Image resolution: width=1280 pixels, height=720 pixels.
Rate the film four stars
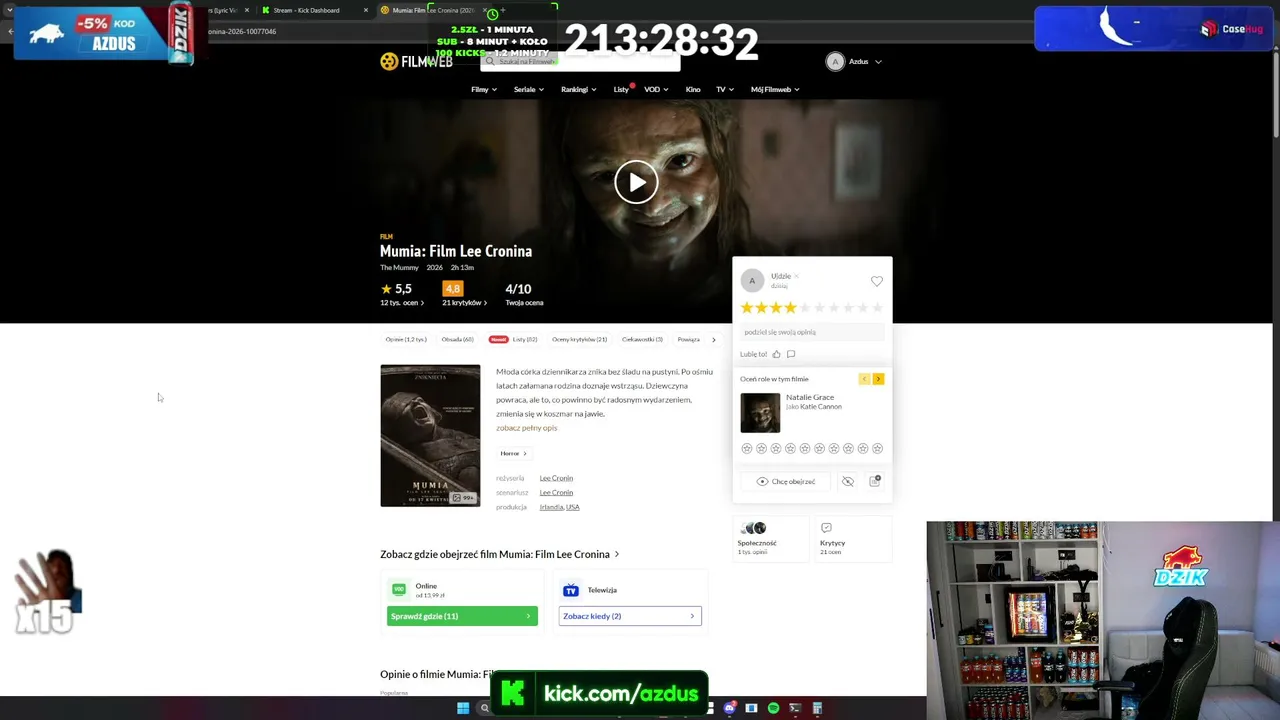(x=790, y=308)
